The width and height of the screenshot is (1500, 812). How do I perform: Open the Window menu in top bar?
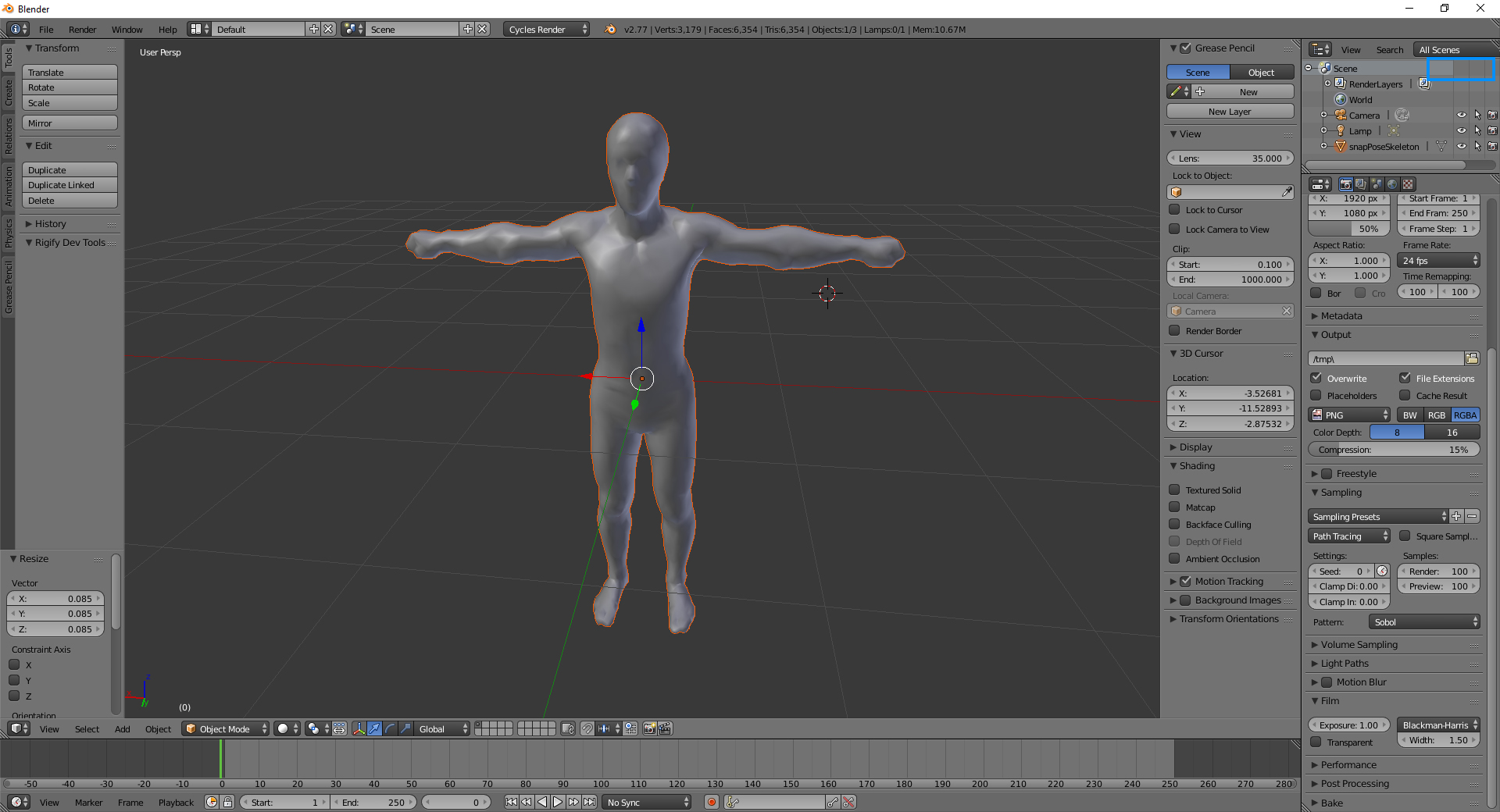[127, 29]
